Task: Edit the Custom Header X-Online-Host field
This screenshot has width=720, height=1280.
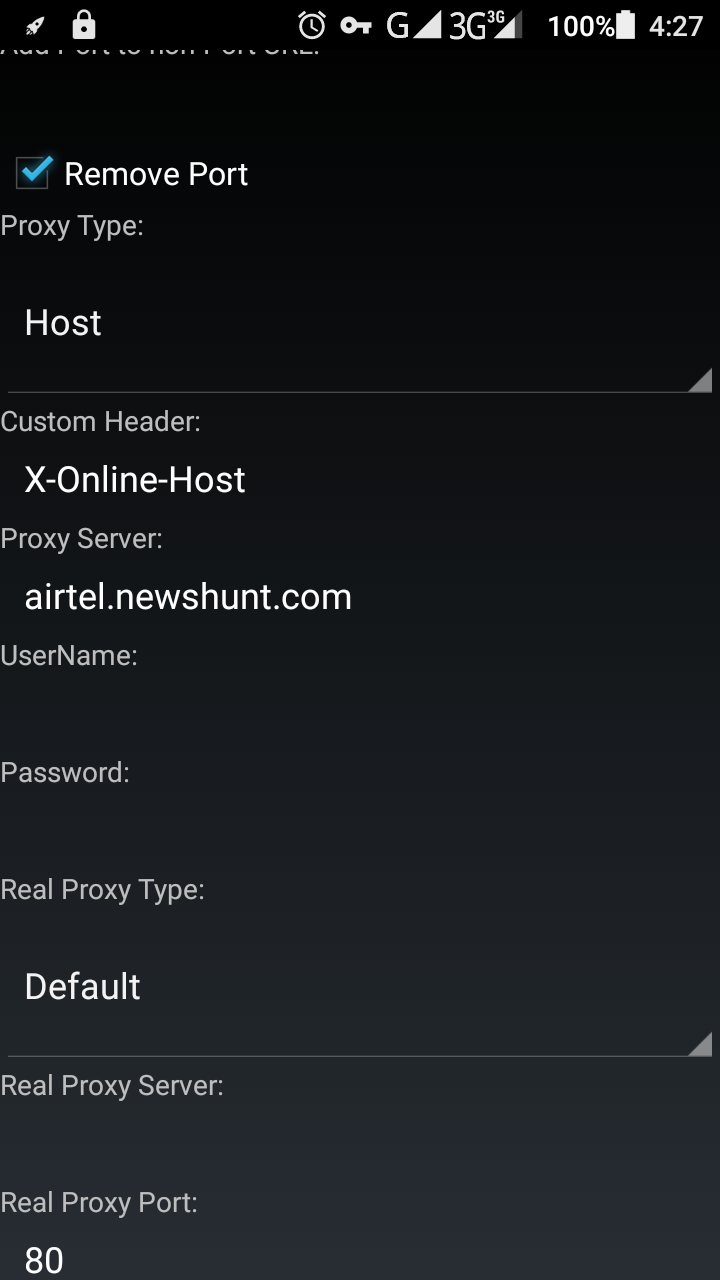Action: coord(360,480)
